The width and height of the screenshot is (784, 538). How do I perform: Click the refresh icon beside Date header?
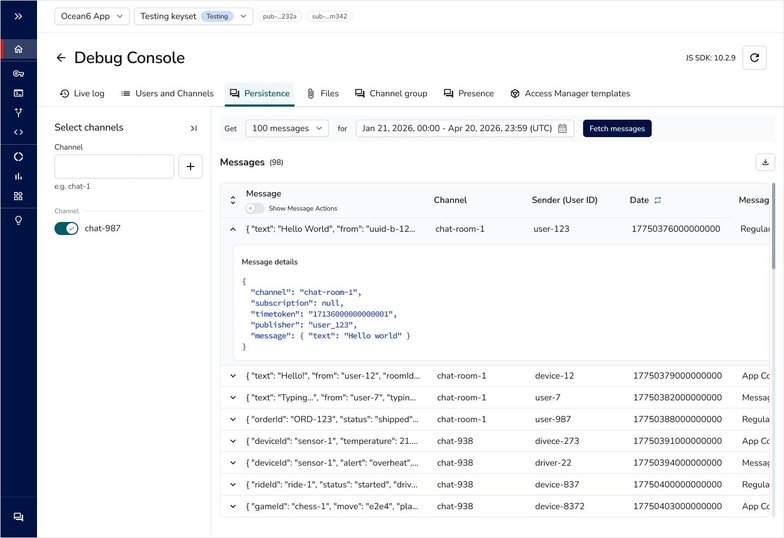point(658,200)
